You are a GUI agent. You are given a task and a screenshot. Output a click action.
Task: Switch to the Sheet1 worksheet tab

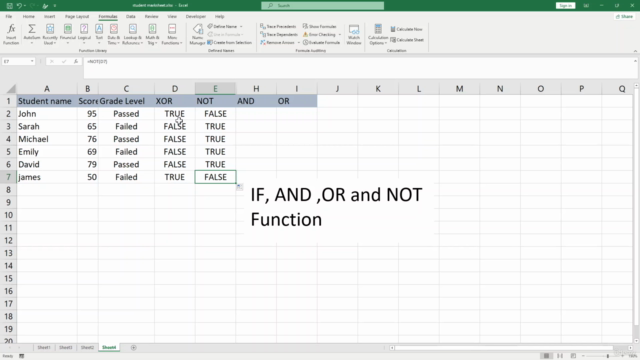point(44,347)
